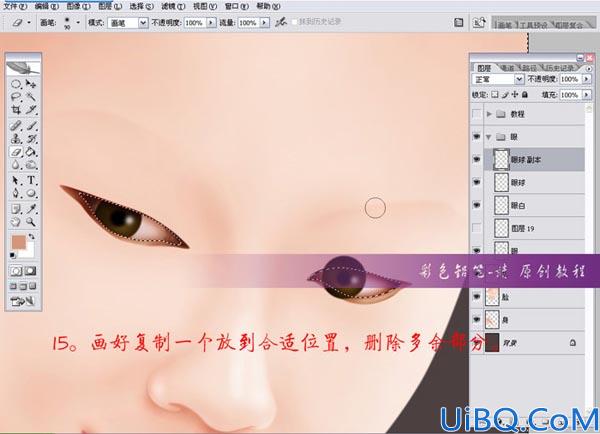This screenshot has width=600, height=434.
Task: Select the Move tool
Action: click(x=31, y=84)
